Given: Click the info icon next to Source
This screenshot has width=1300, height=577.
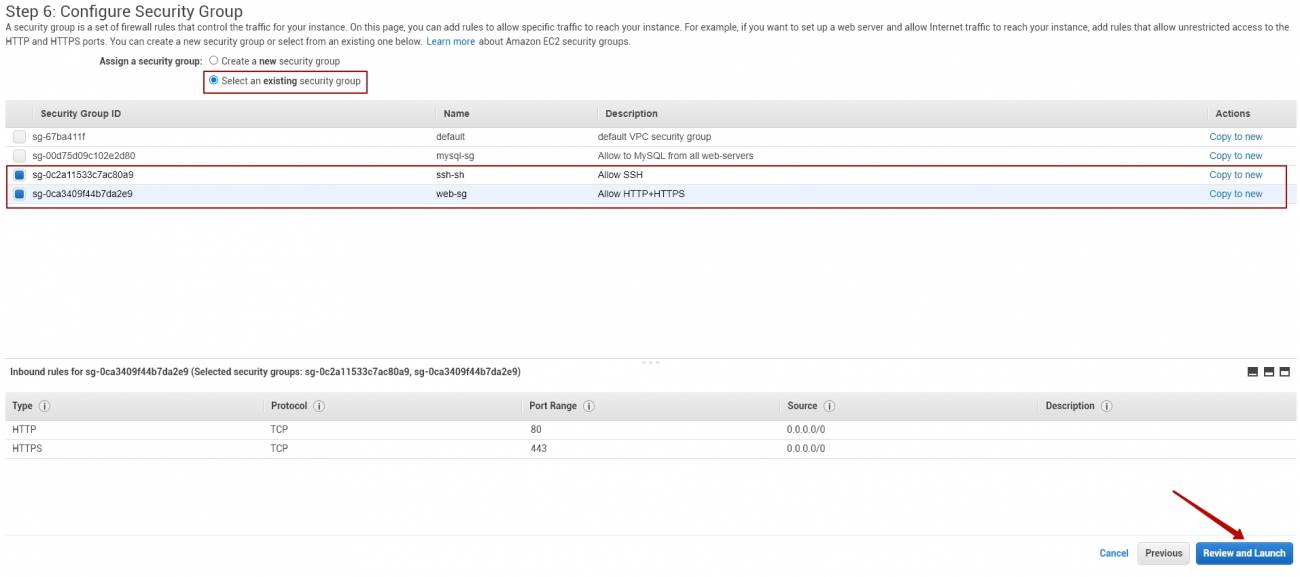Looking at the screenshot, I should point(830,406).
